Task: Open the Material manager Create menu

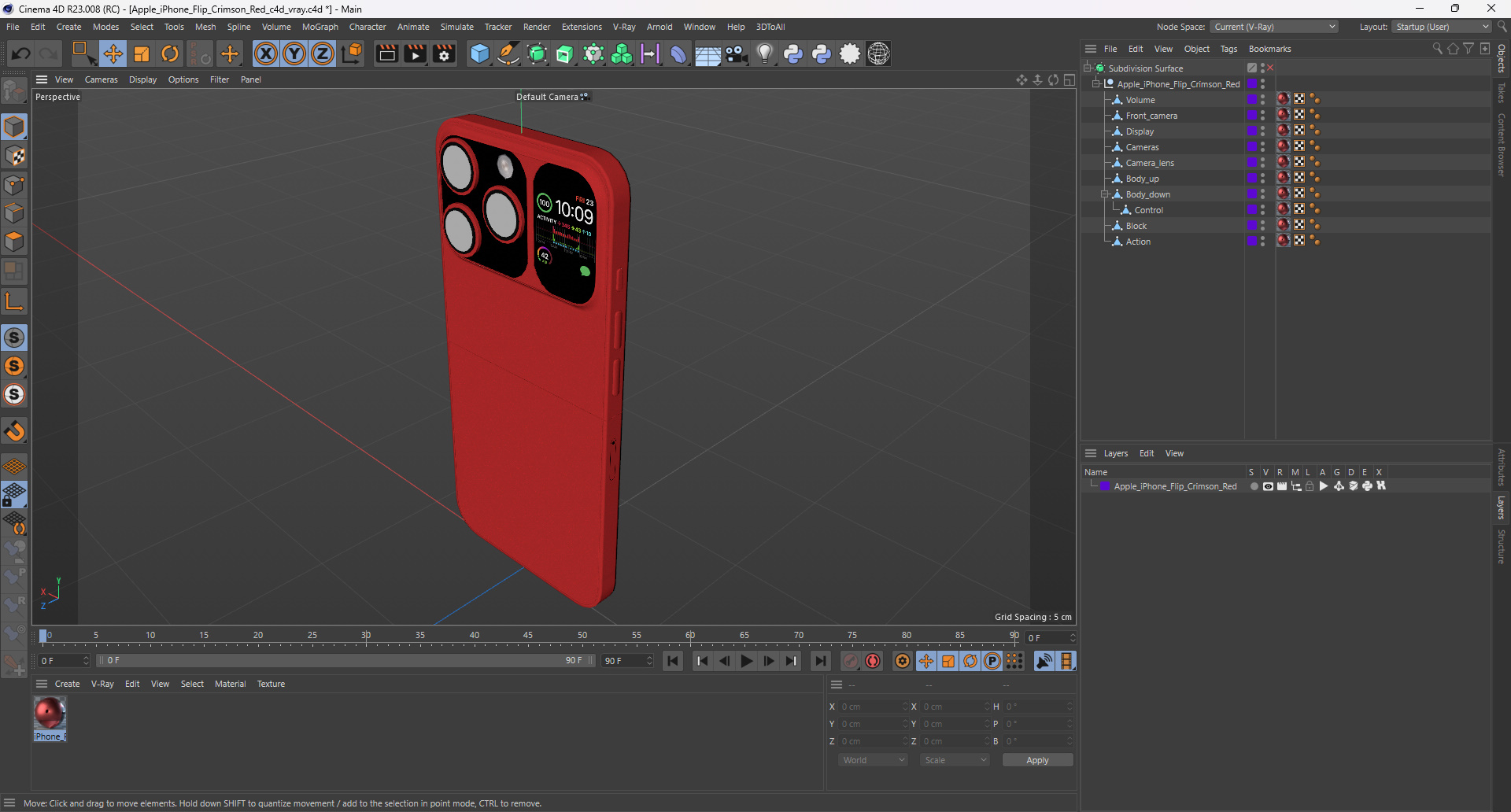Action: pyautogui.click(x=67, y=684)
